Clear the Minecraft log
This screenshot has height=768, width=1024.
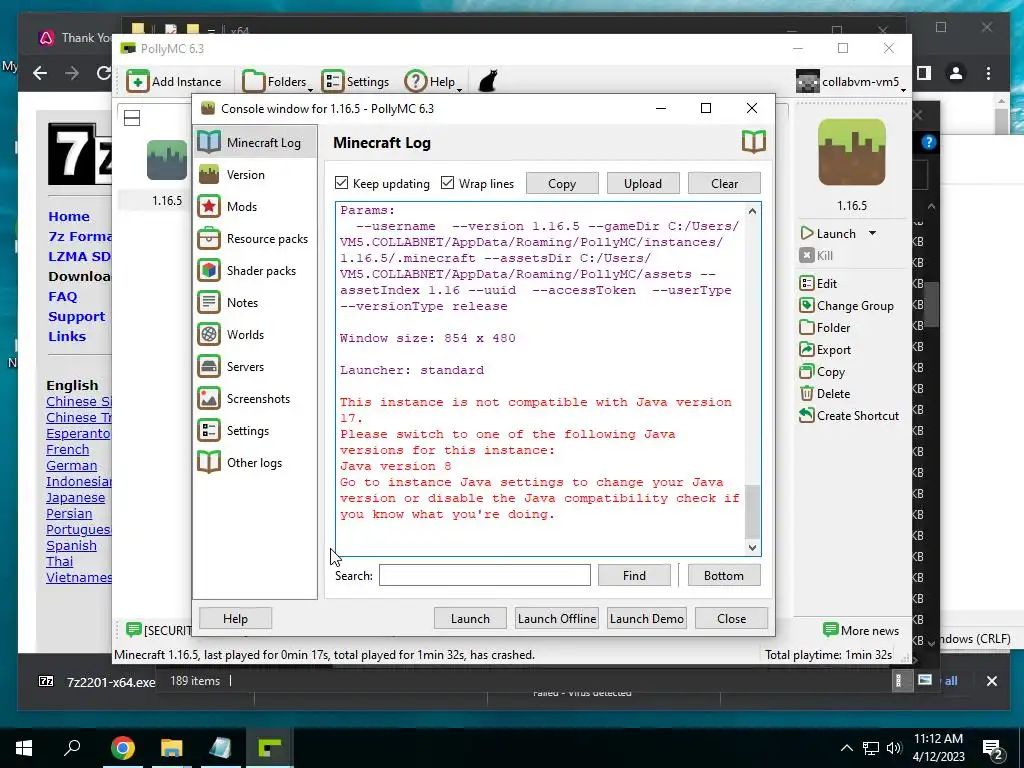[x=724, y=184]
